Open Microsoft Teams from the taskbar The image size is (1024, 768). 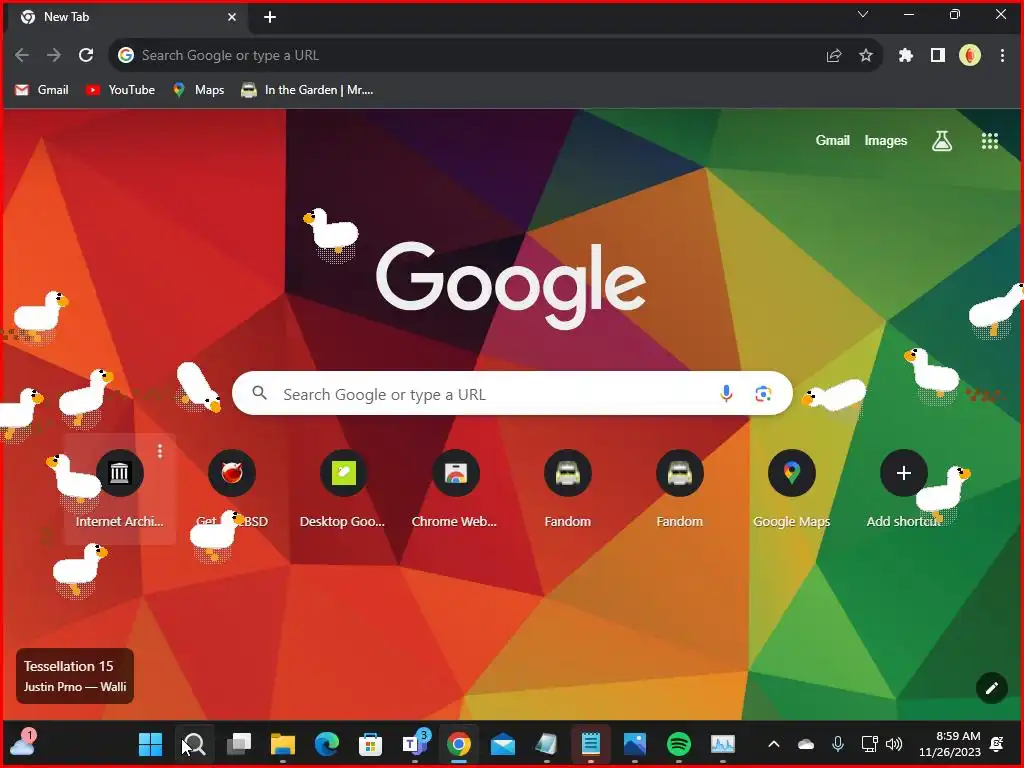point(415,743)
